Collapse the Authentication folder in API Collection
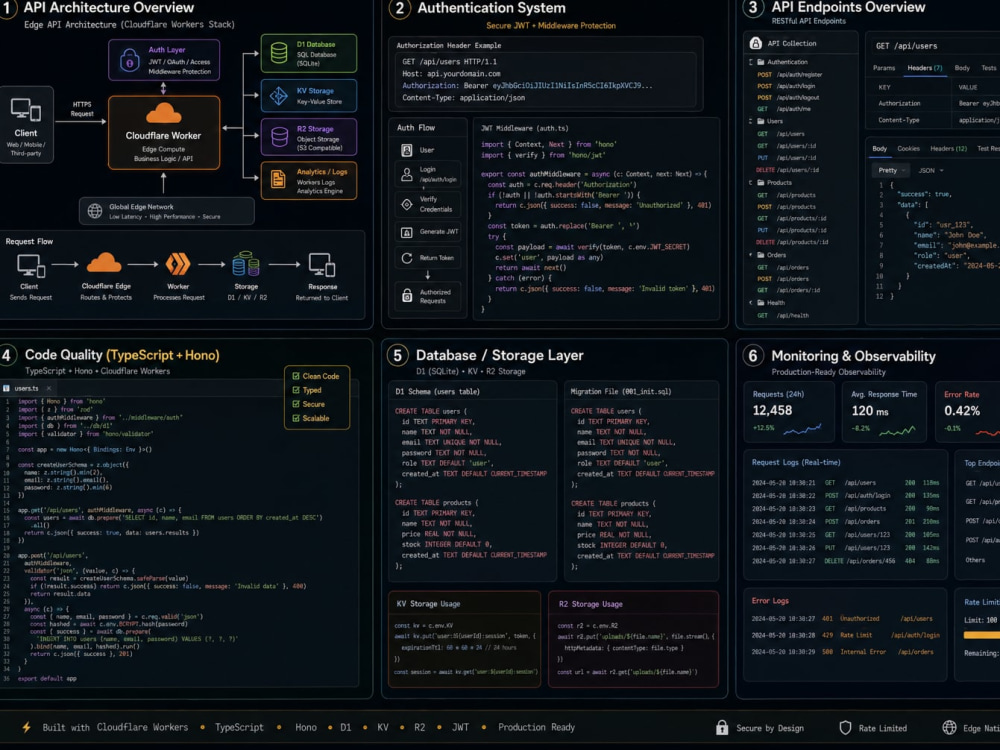This screenshot has height=750, width=1000. (751, 62)
